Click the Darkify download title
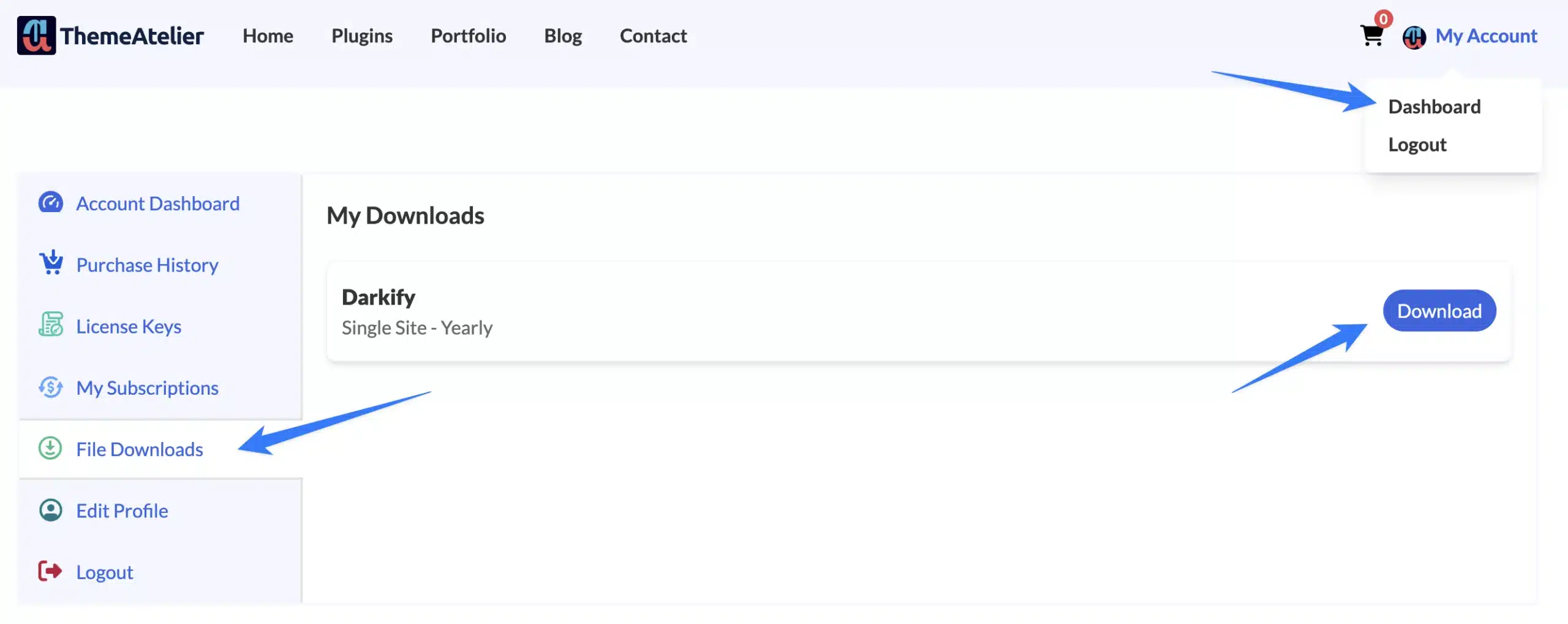The width and height of the screenshot is (1568, 624). (378, 297)
